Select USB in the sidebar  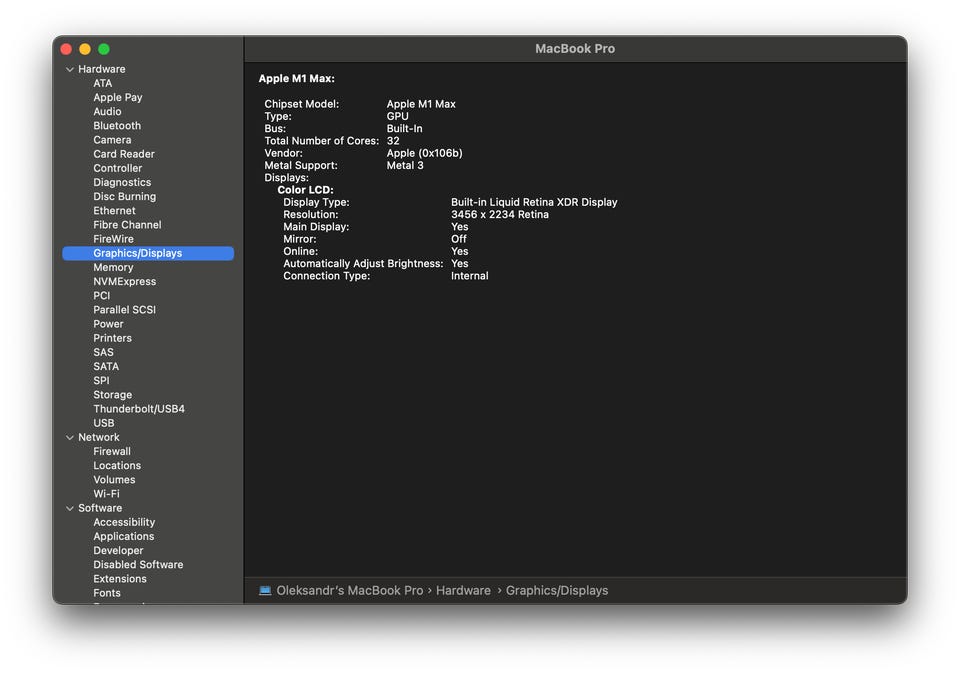click(103, 423)
